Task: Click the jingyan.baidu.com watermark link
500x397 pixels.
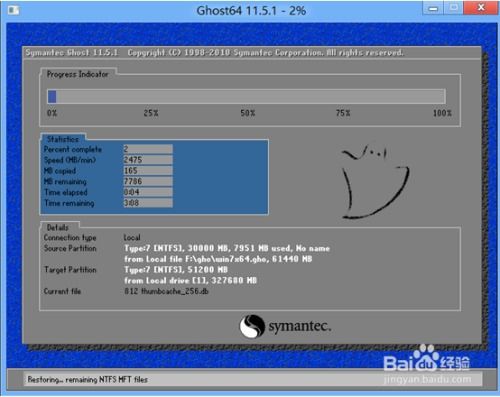Action: pos(427,379)
